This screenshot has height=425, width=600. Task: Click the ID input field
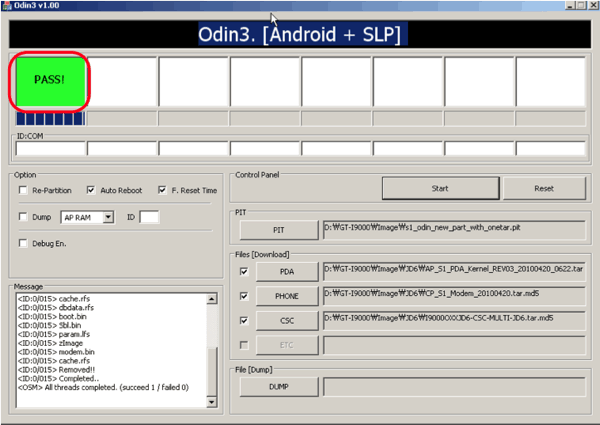pos(149,216)
